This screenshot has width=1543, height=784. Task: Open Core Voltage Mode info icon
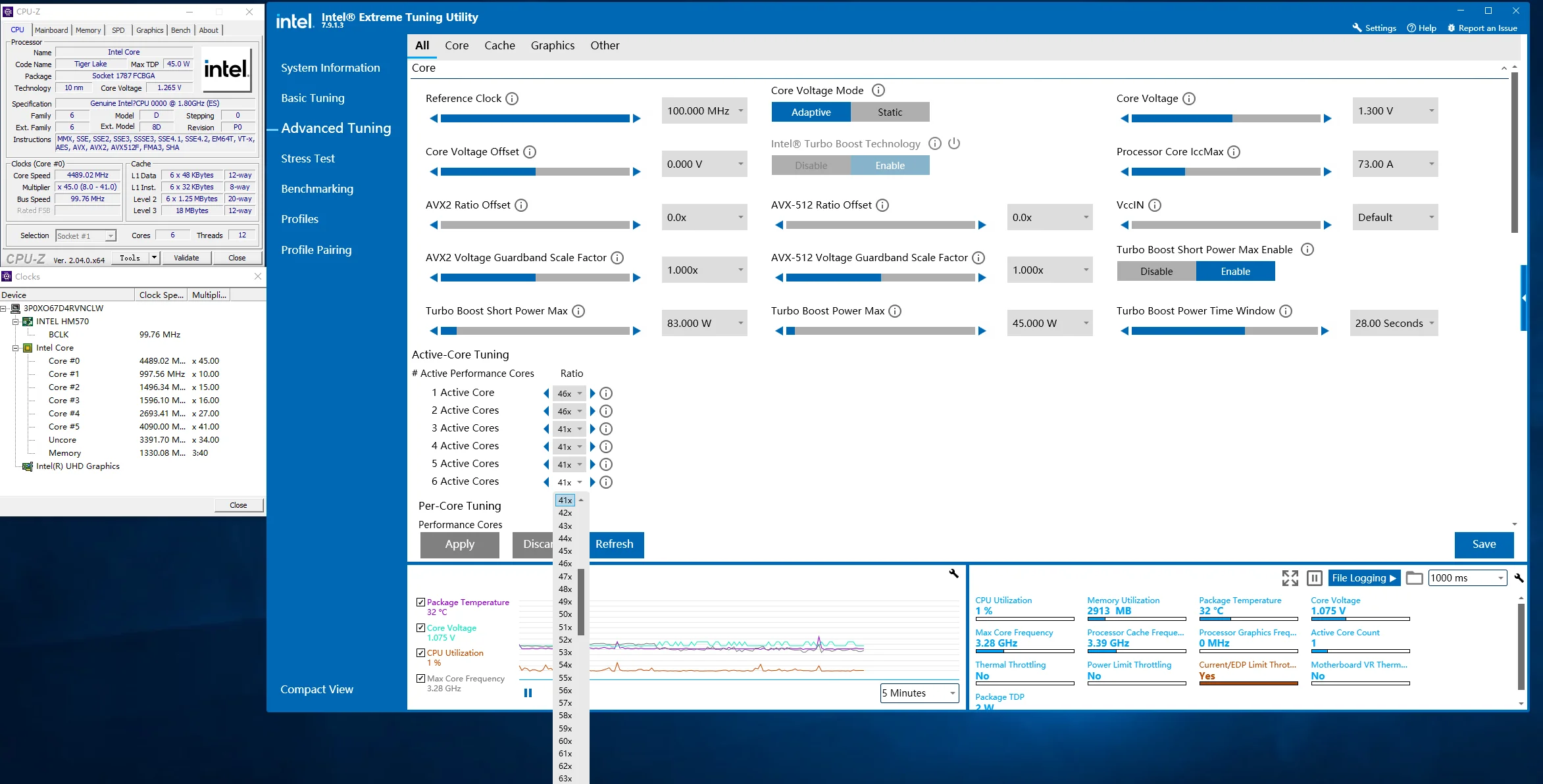pos(878,91)
